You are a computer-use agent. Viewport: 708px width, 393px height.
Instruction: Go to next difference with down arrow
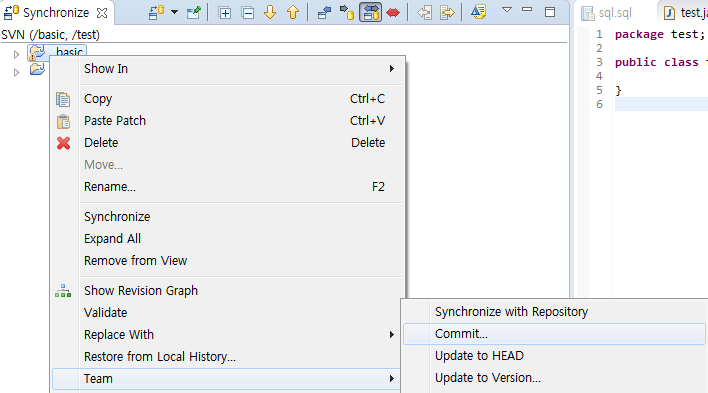click(270, 12)
